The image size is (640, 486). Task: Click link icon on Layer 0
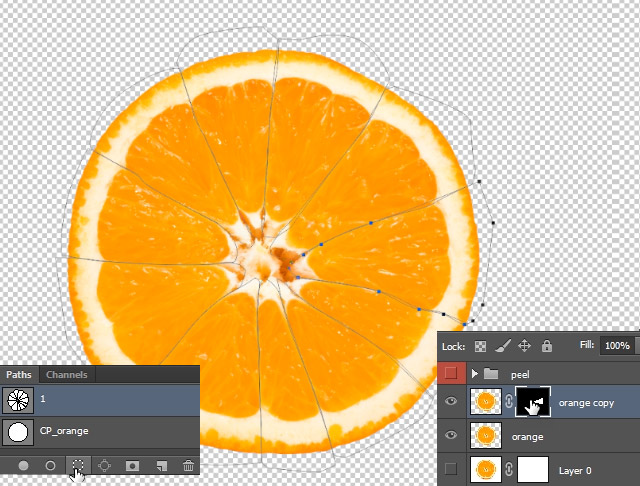[x=509, y=469]
